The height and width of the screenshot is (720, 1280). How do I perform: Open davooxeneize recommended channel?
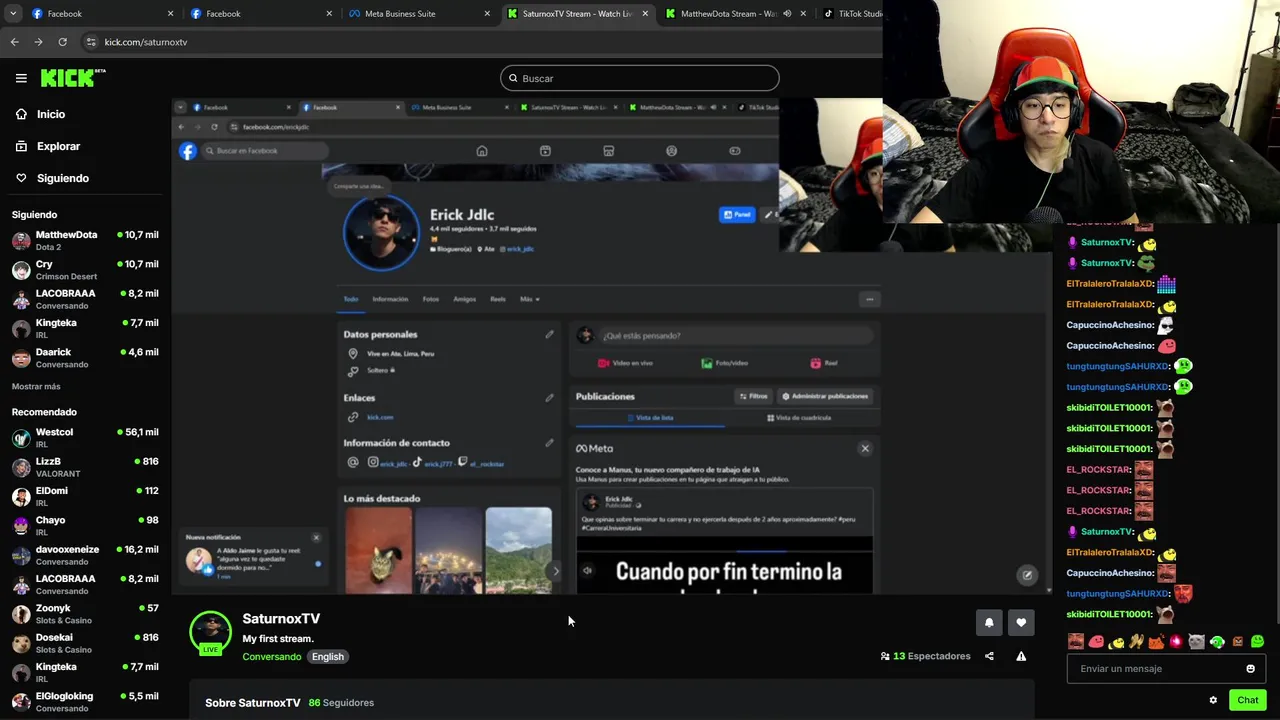pyautogui.click(x=85, y=555)
